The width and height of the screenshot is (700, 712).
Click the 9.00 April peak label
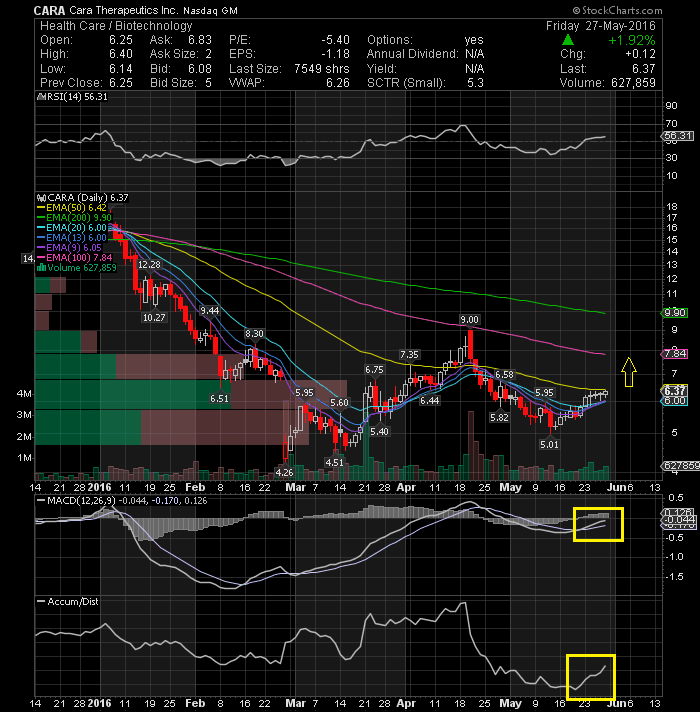click(x=469, y=320)
